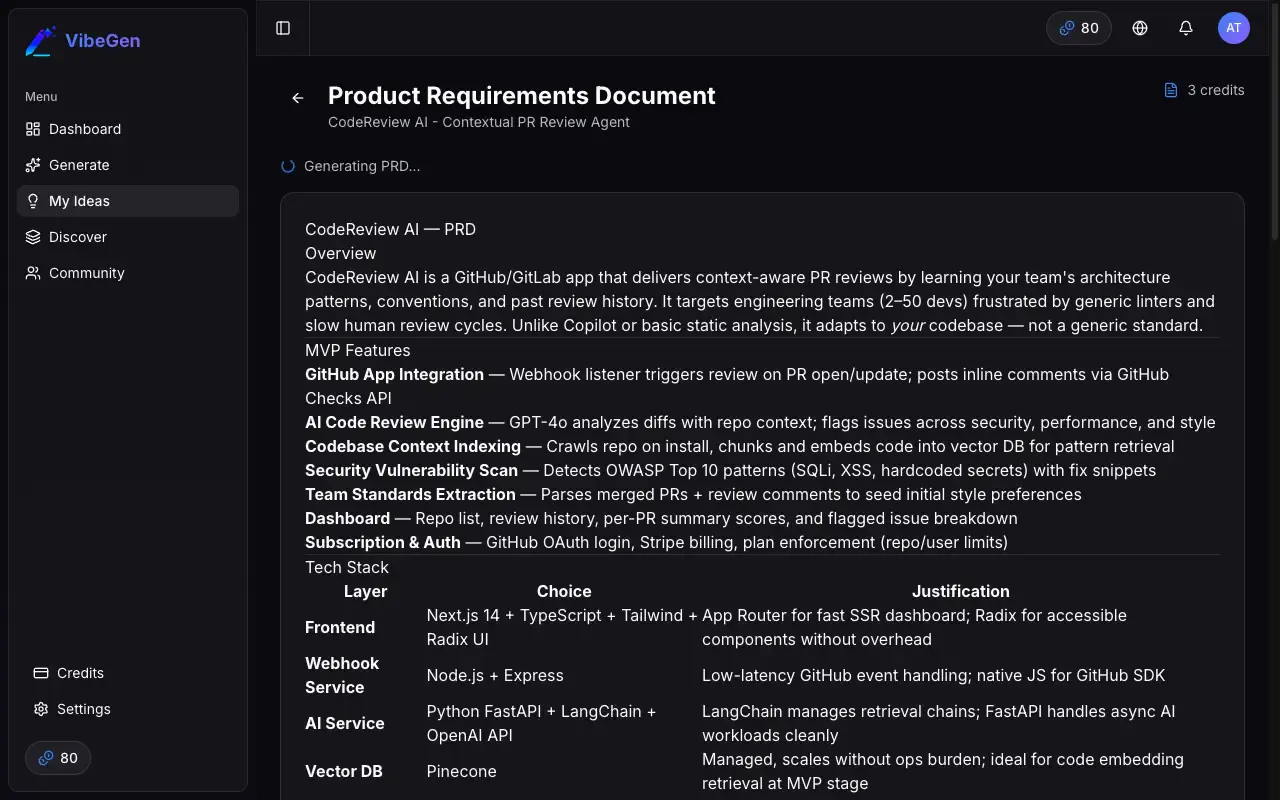Toggle the sidebar panel icon
This screenshot has width=1280, height=800.
coord(283,28)
